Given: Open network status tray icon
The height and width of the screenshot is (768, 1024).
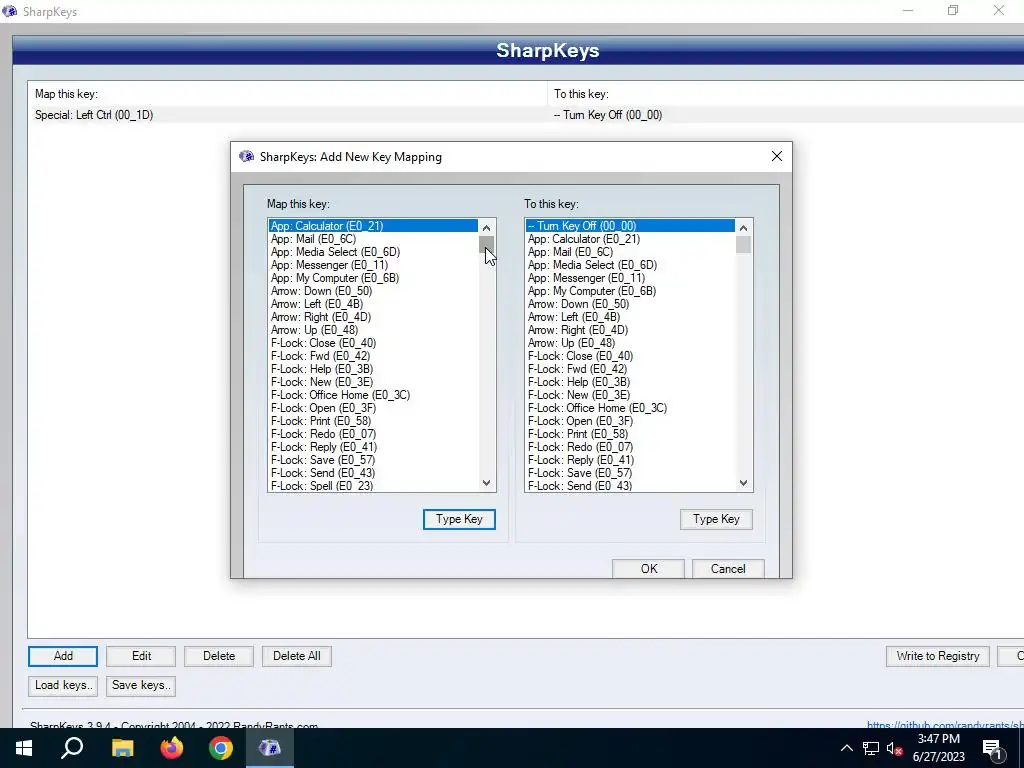Looking at the screenshot, I should [x=871, y=748].
